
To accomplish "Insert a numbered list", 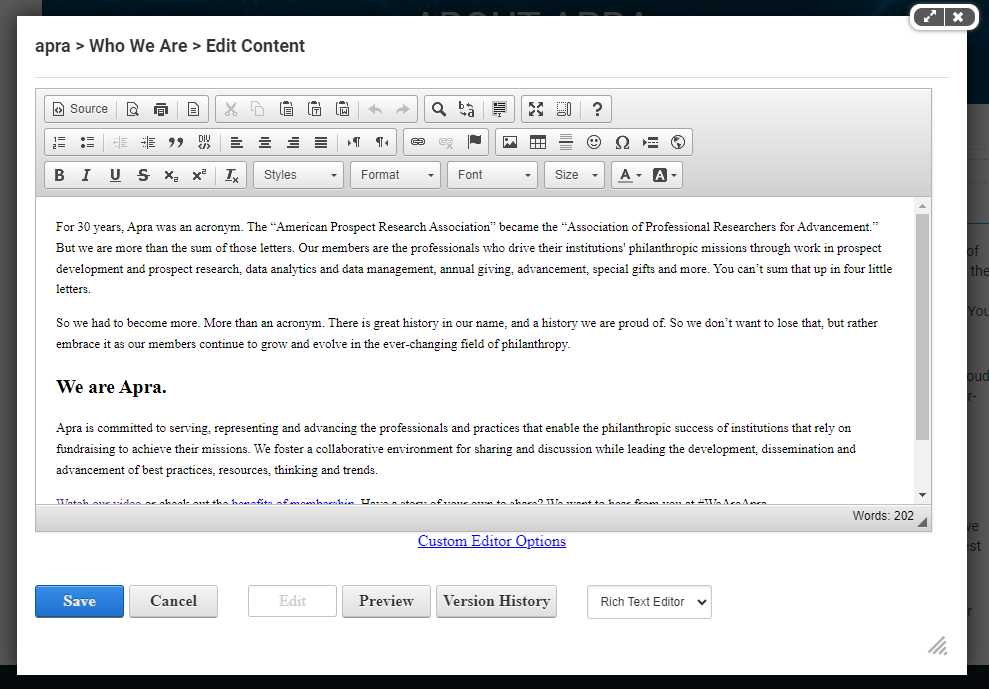I will [59, 143].
